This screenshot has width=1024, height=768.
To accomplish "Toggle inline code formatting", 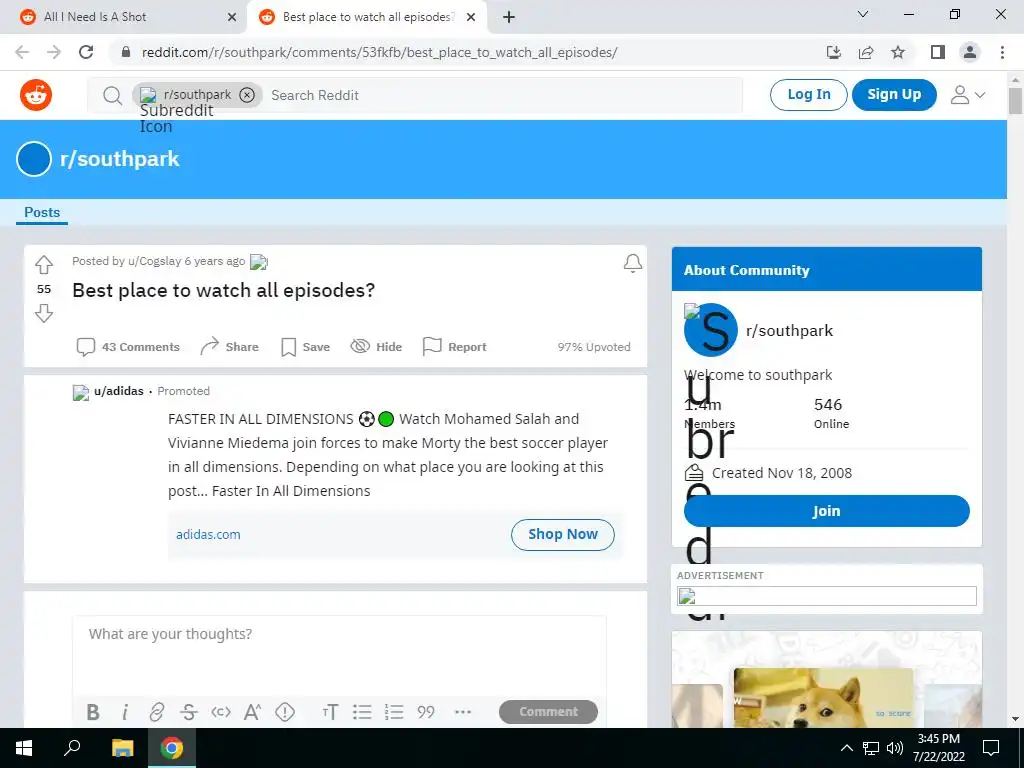I will pyautogui.click(x=221, y=712).
